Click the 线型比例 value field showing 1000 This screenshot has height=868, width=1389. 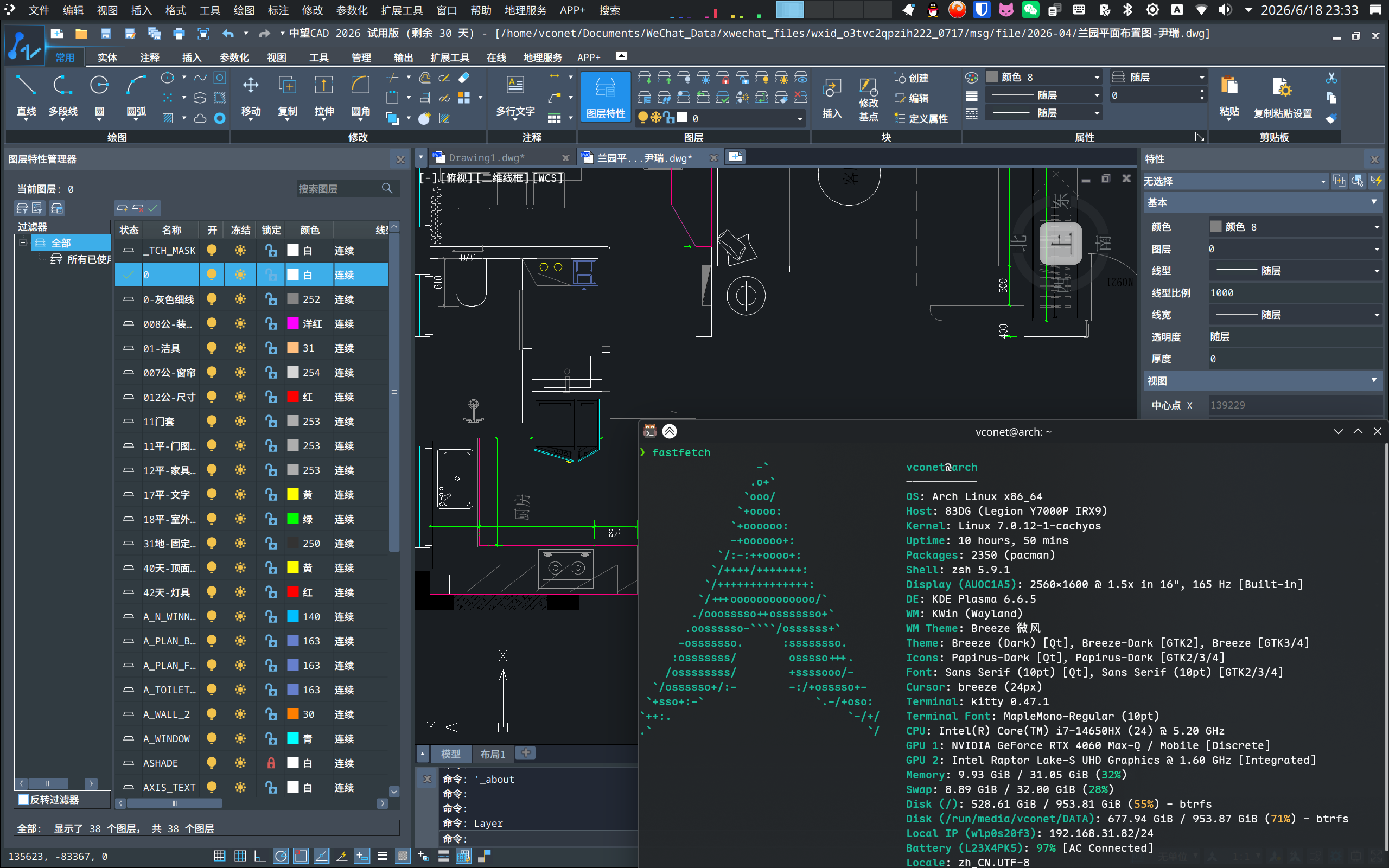pos(1295,293)
